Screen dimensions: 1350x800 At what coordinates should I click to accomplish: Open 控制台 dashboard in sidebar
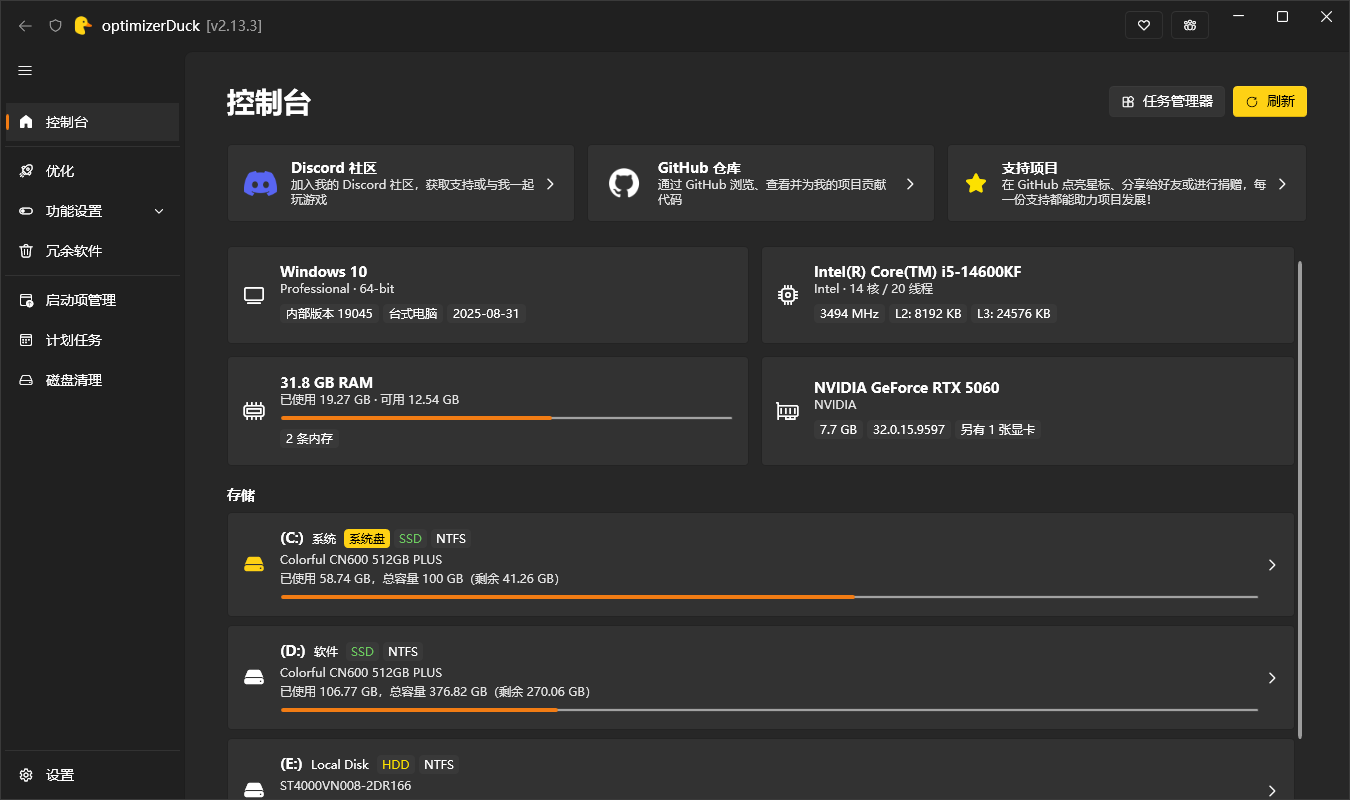(x=92, y=122)
